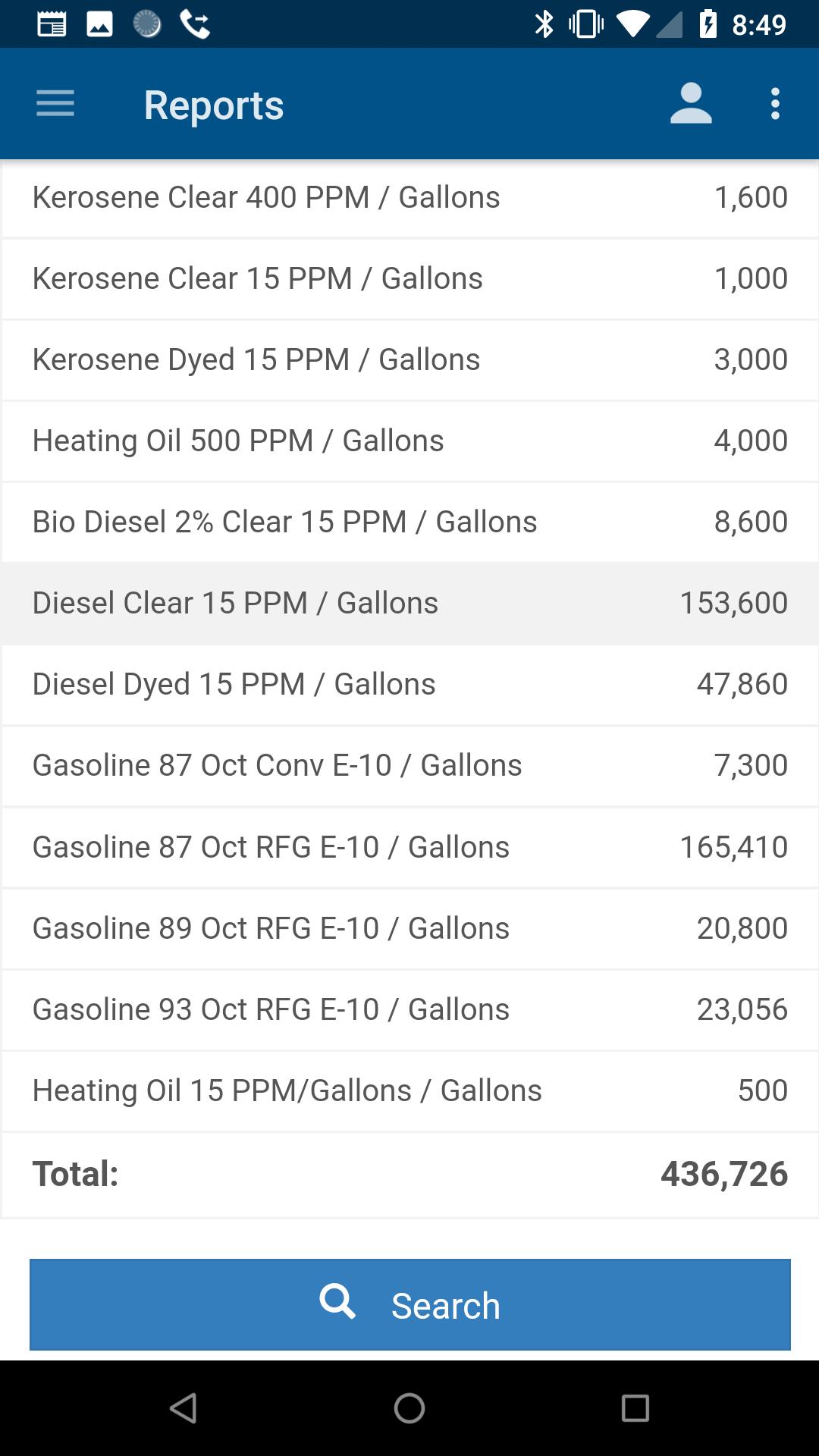
Task: Tap the user profile icon
Action: pos(691,104)
